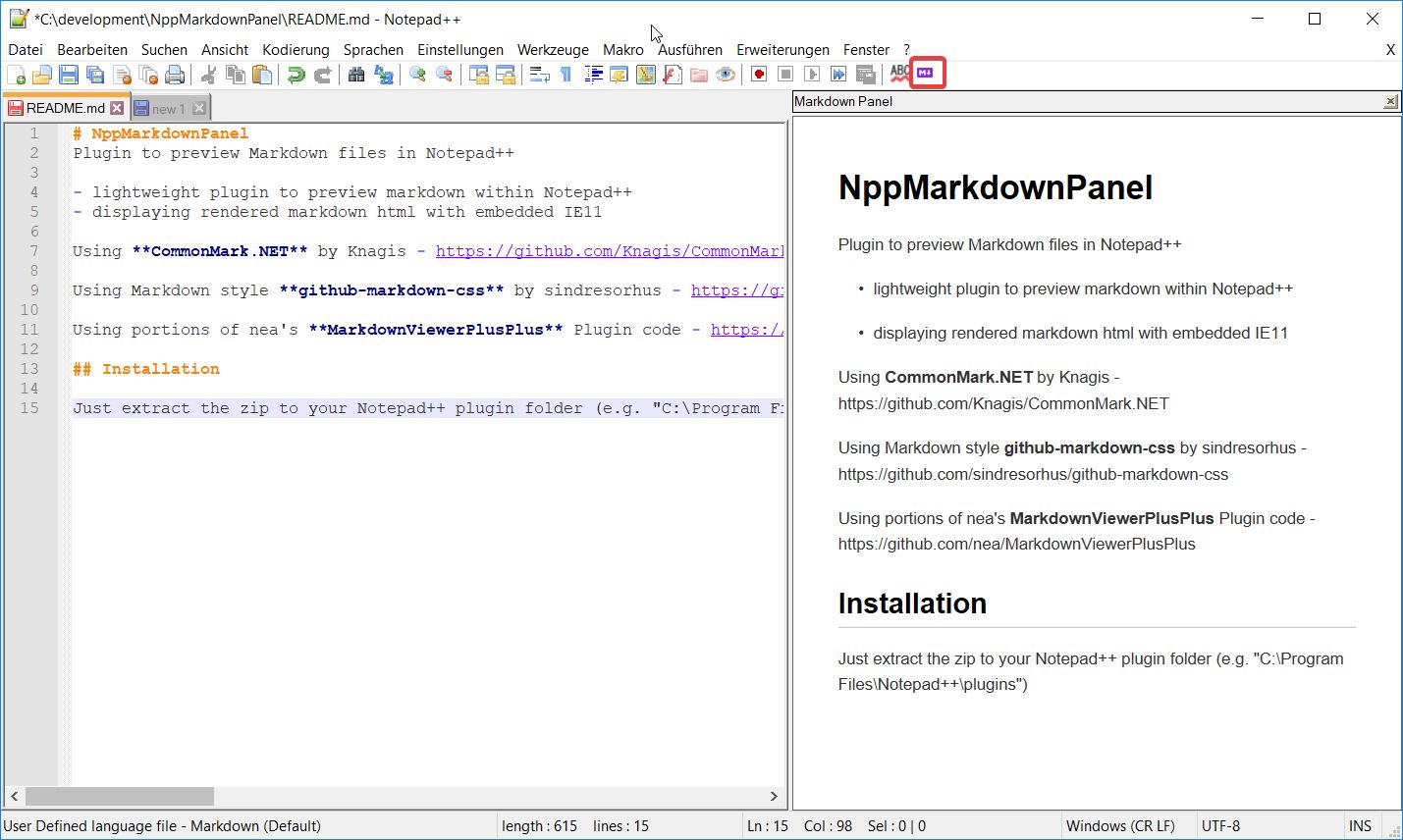Open the Find dialog via toolbar
Viewport: 1403px width, 840px height.
[x=355, y=74]
